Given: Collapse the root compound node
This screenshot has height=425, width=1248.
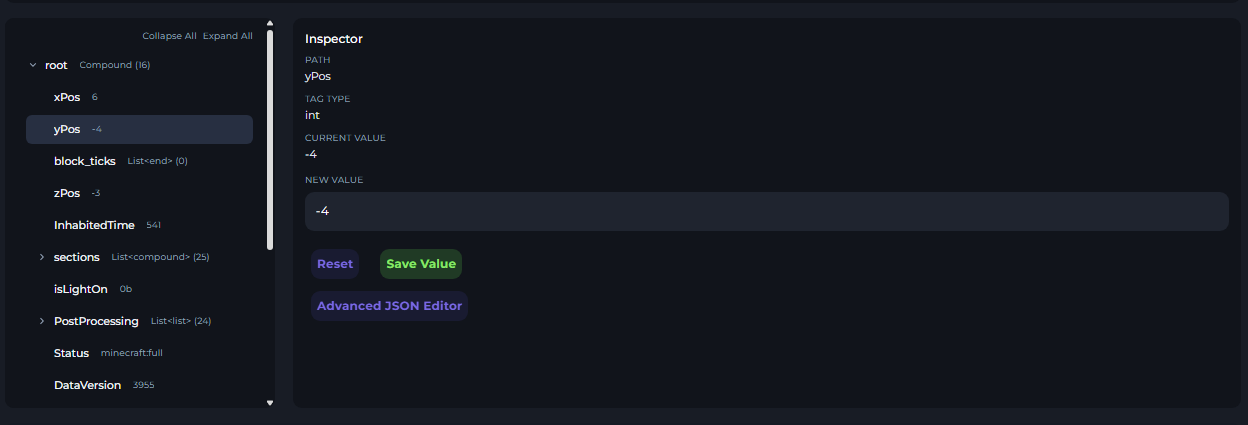Looking at the screenshot, I should click(x=33, y=65).
